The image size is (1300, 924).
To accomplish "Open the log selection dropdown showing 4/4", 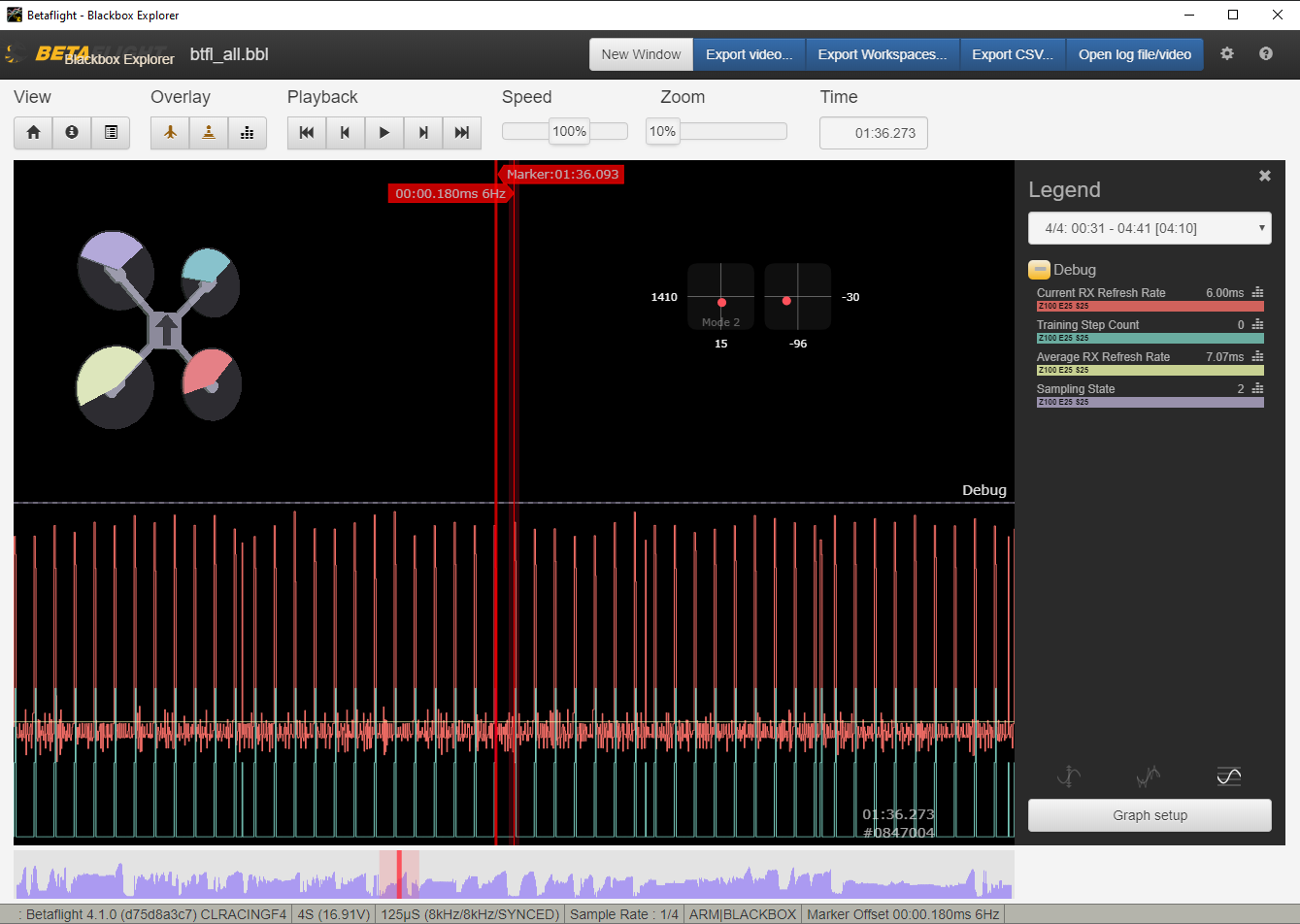I will 1150,228.
